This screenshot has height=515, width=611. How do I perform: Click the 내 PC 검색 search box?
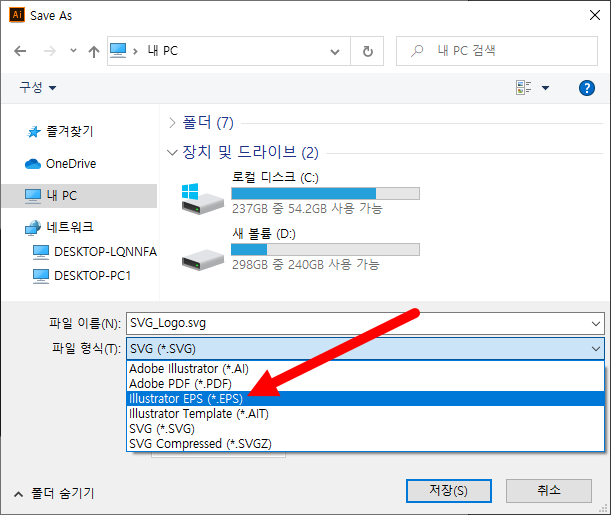point(497,51)
